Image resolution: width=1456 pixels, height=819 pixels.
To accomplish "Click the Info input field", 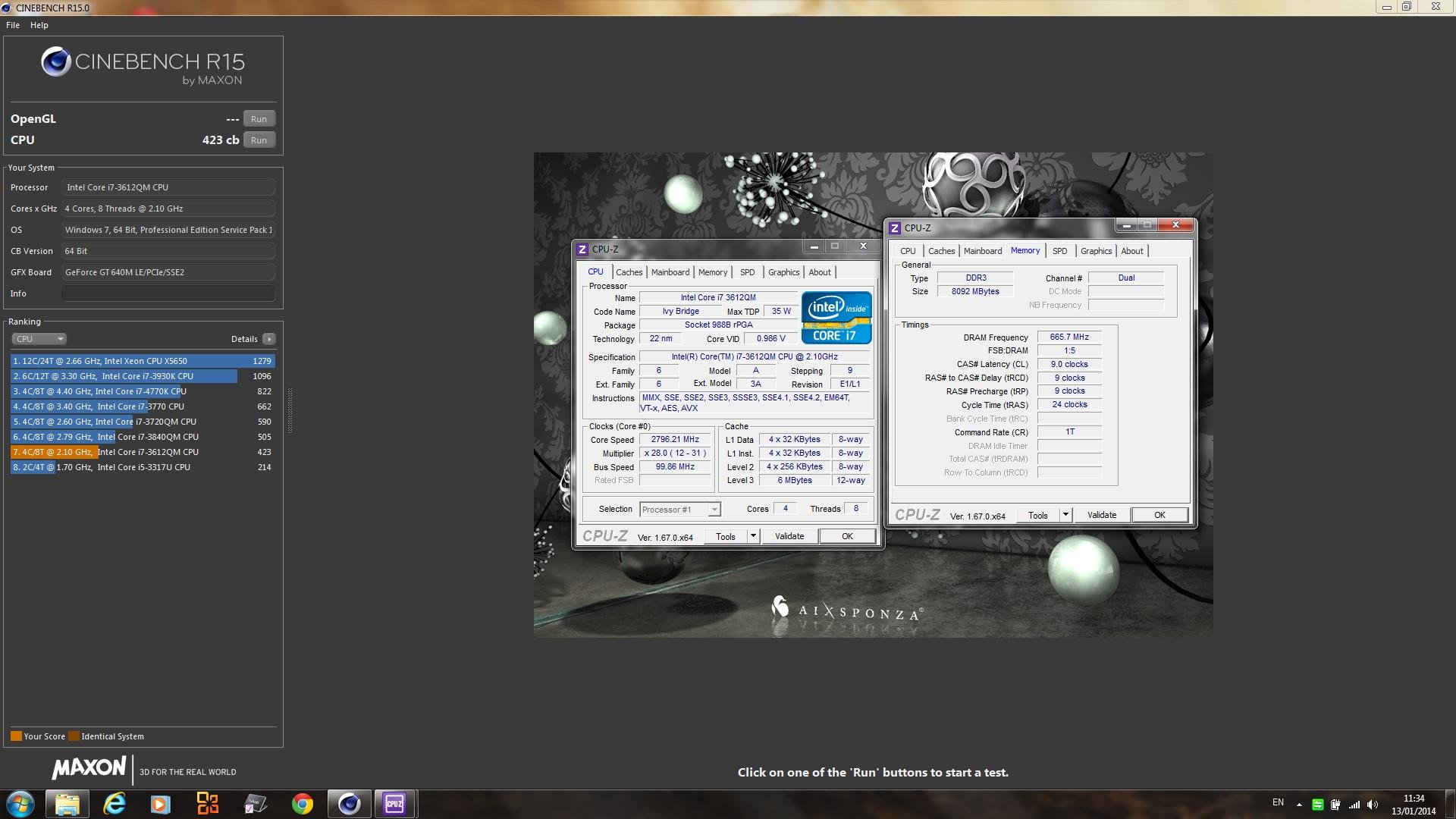I will 168,293.
